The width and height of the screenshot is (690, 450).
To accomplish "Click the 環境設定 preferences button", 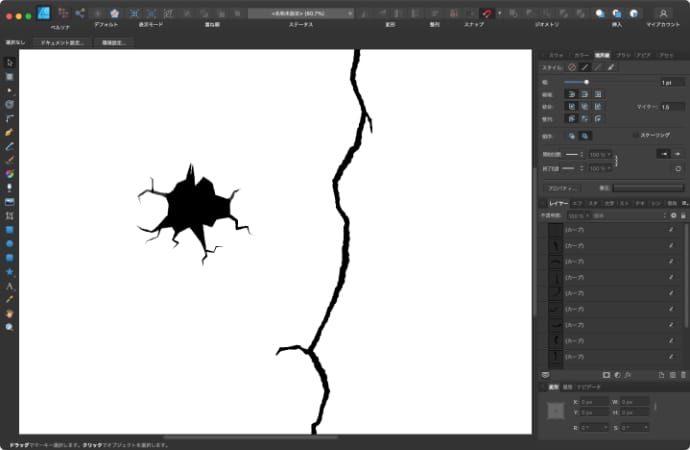I will [x=113, y=43].
